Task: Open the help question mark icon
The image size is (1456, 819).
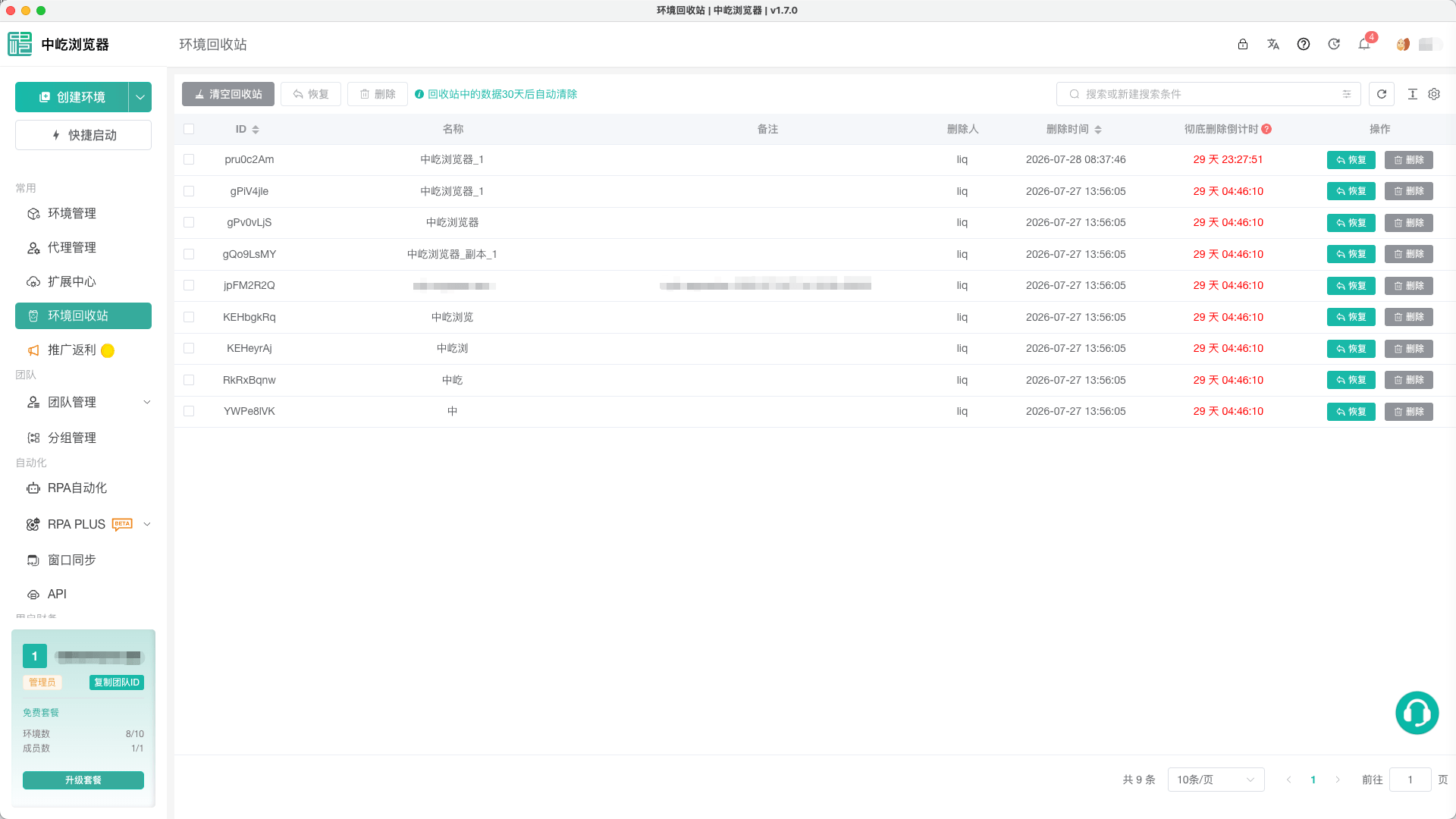Action: pyautogui.click(x=1304, y=45)
